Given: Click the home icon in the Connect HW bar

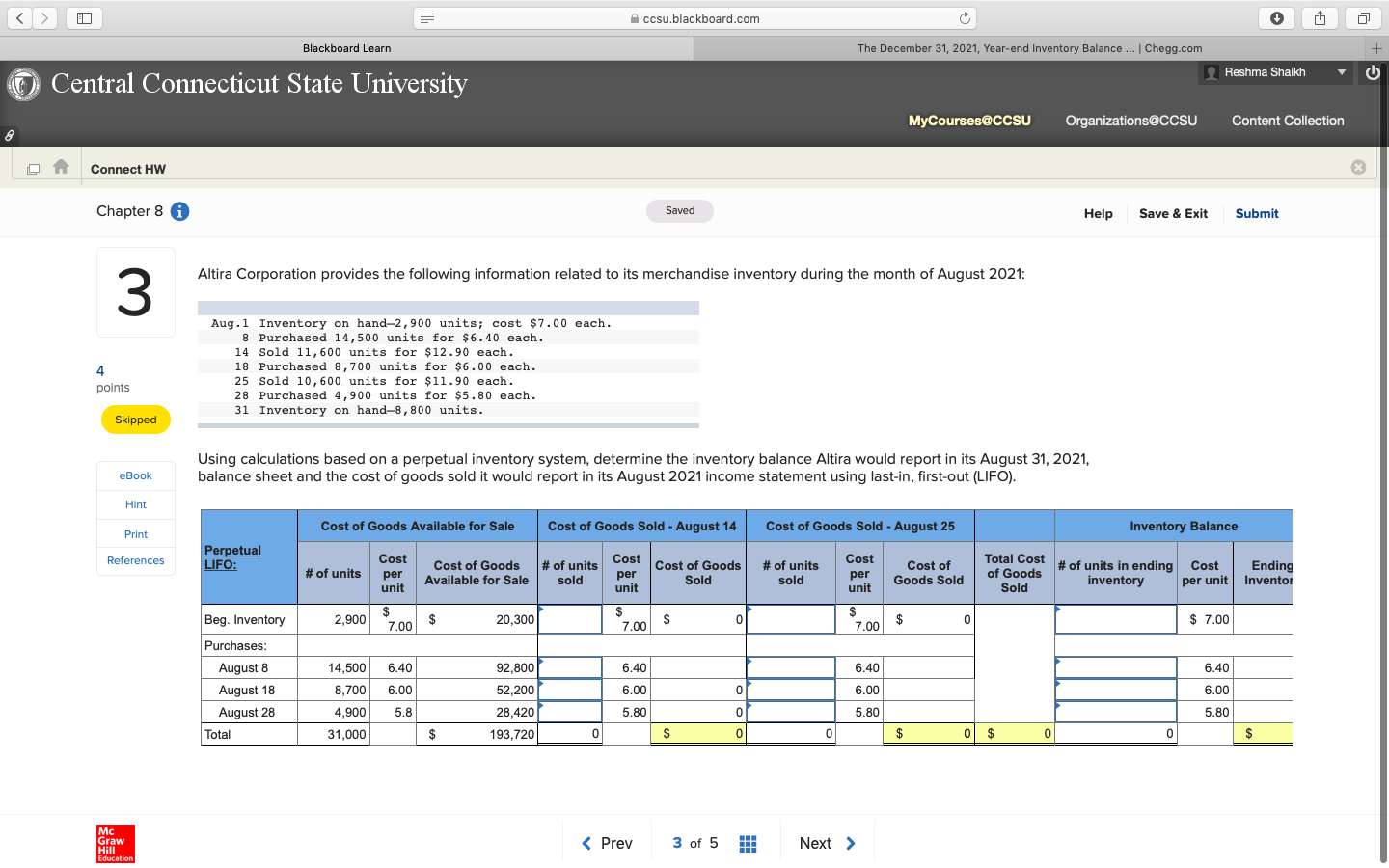Looking at the screenshot, I should [61, 166].
